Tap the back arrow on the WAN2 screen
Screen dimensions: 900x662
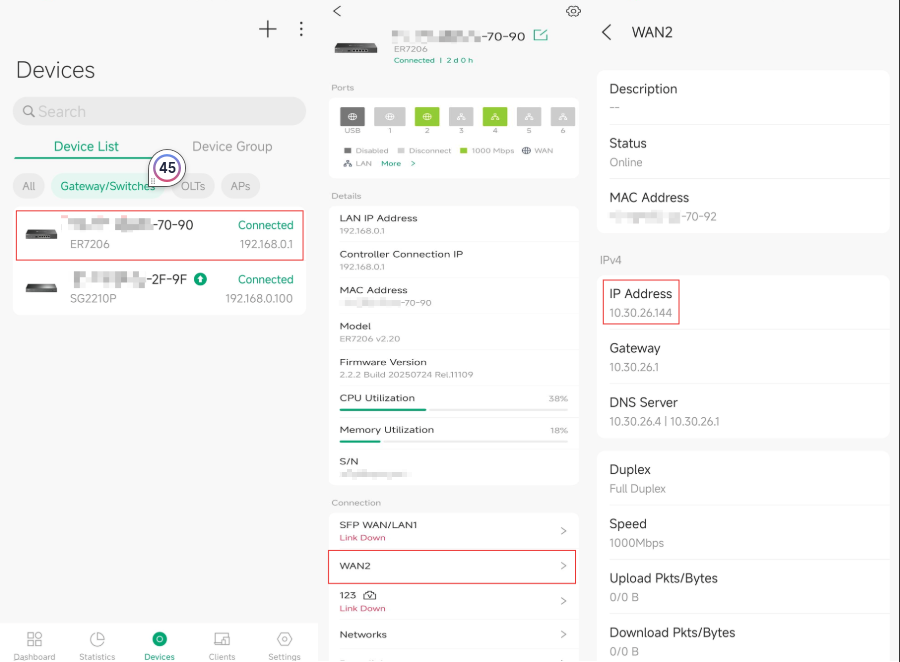point(607,32)
